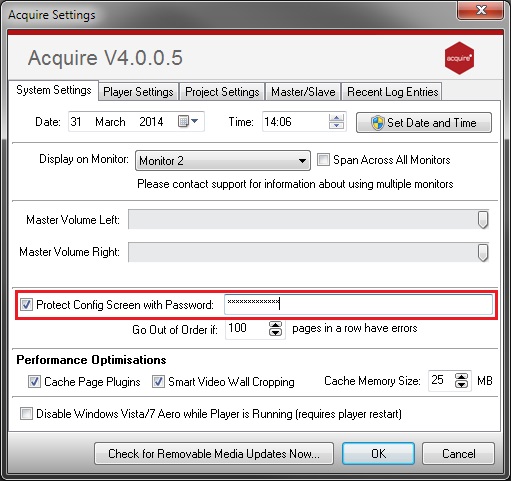Toggle Protect Config Screen with Password checkbox
Image resolution: width=511 pixels, height=481 pixels.
26,304
